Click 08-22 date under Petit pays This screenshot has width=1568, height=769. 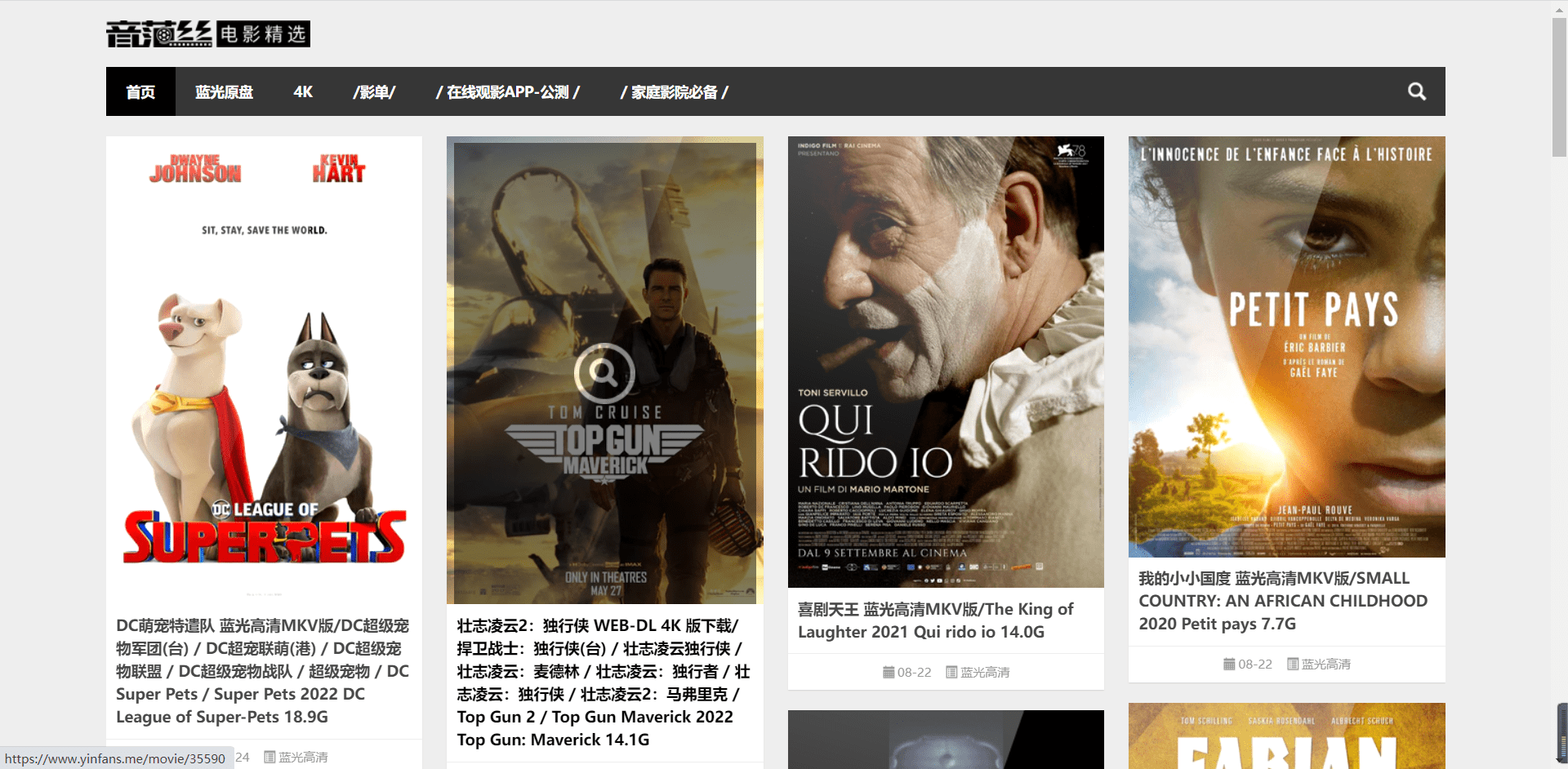coord(1255,664)
